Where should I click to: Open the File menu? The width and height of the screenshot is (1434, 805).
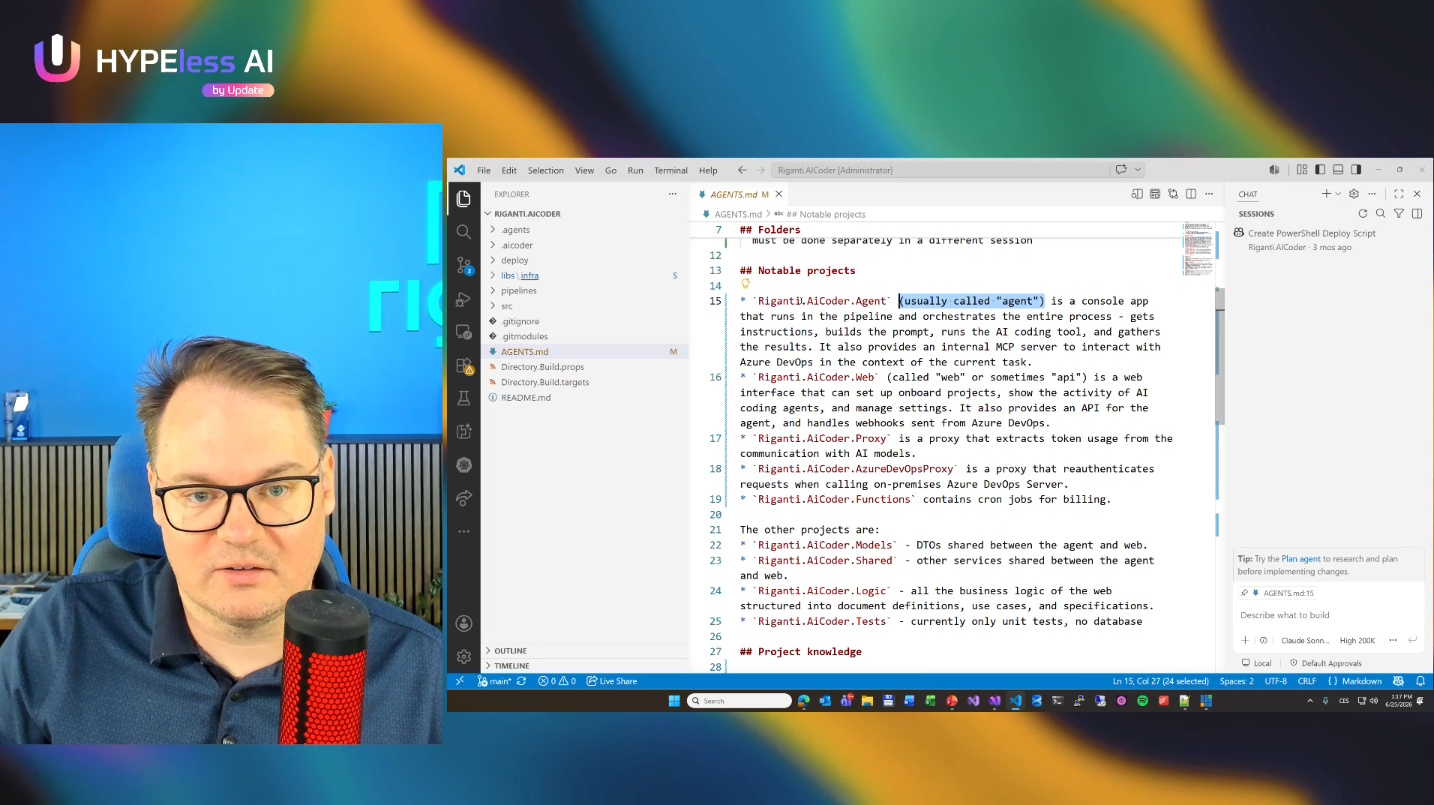[x=484, y=170]
